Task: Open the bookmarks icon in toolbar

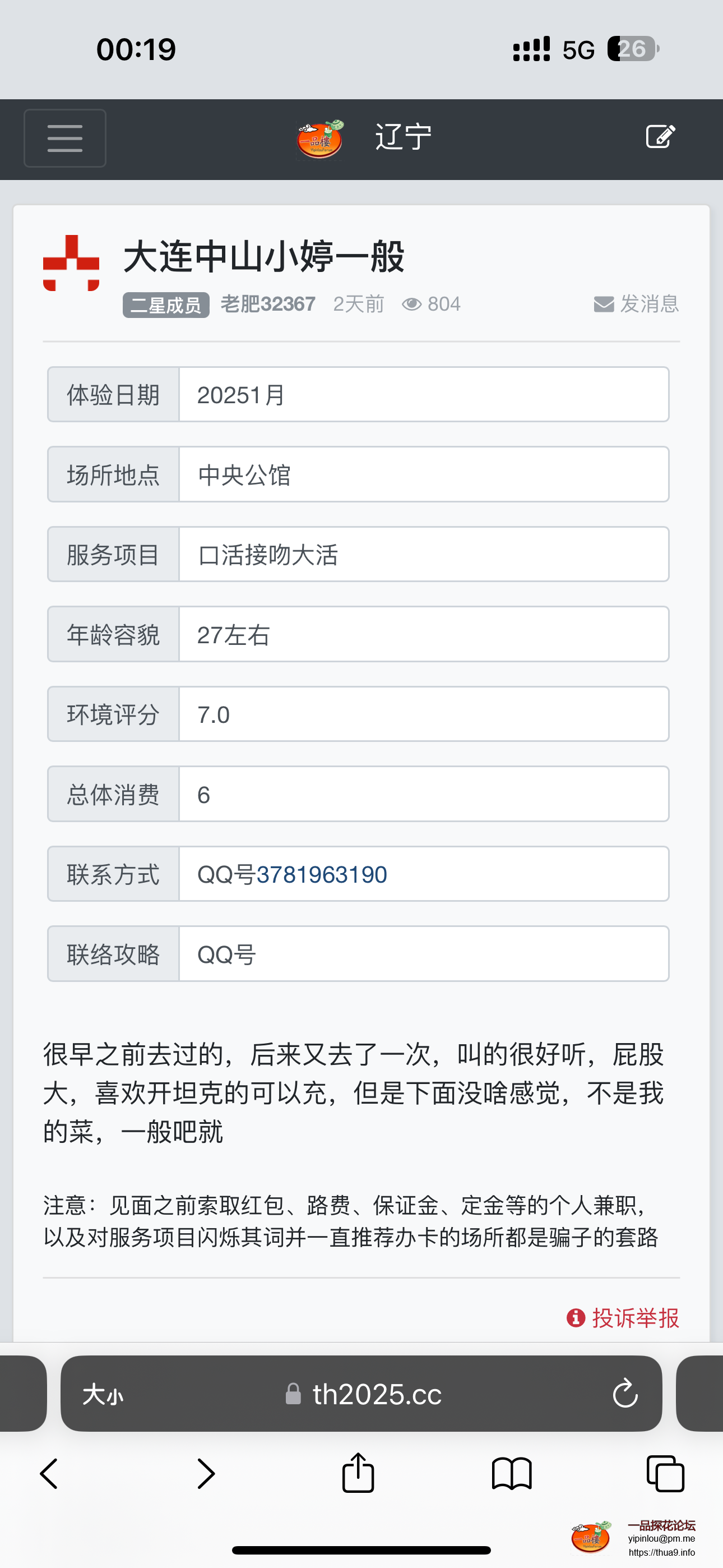Action: click(x=511, y=1474)
